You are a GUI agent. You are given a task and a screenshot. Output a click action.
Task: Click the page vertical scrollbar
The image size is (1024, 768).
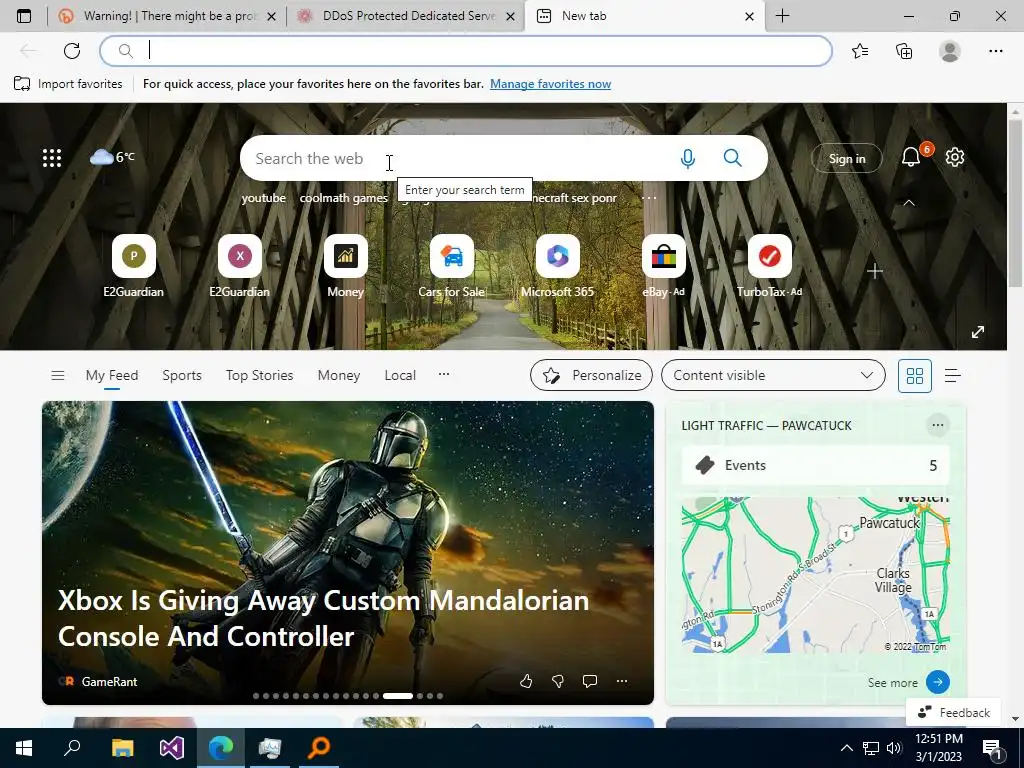point(1015,202)
